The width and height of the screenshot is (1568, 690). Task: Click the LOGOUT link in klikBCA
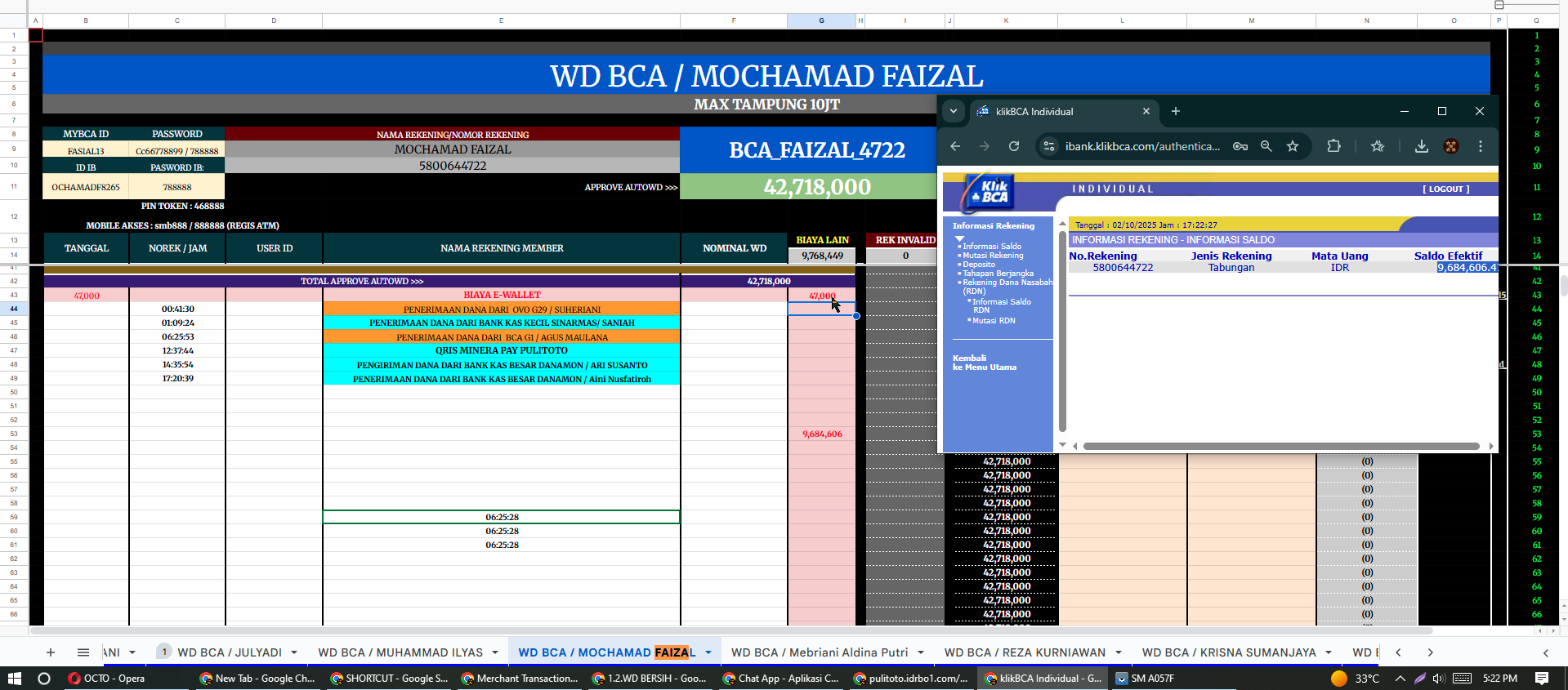pyautogui.click(x=1445, y=189)
